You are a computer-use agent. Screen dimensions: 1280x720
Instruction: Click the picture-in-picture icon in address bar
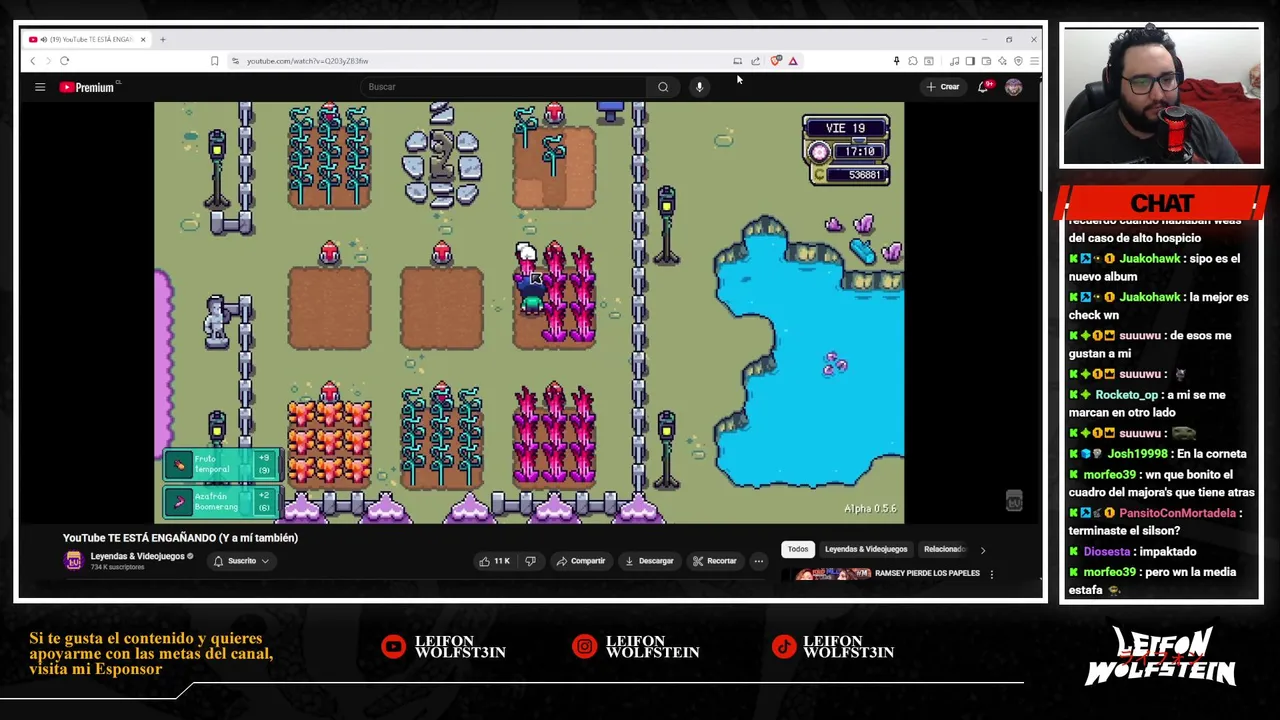[x=738, y=61]
